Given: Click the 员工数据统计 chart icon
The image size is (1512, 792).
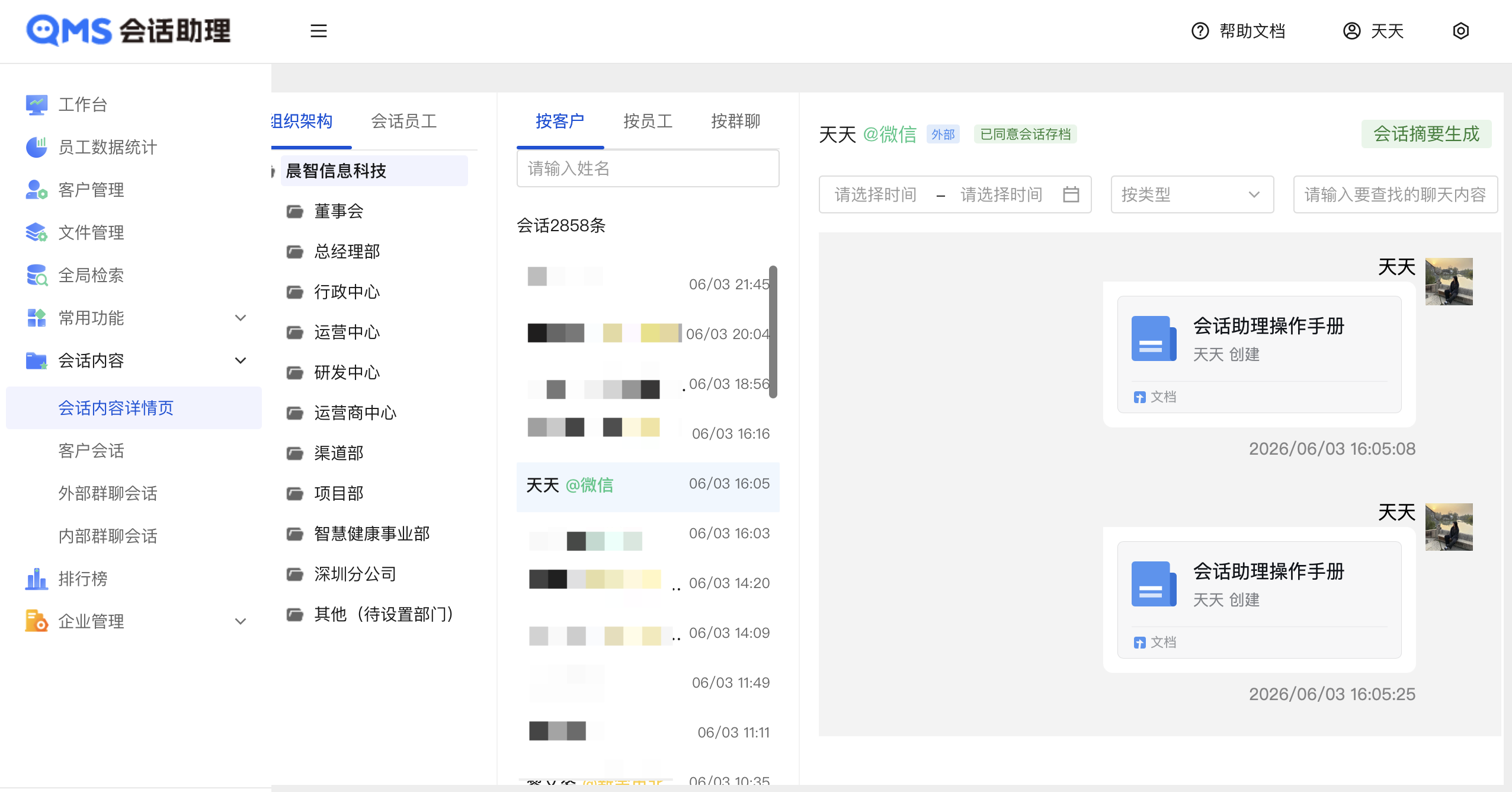Looking at the screenshot, I should pos(37,148).
